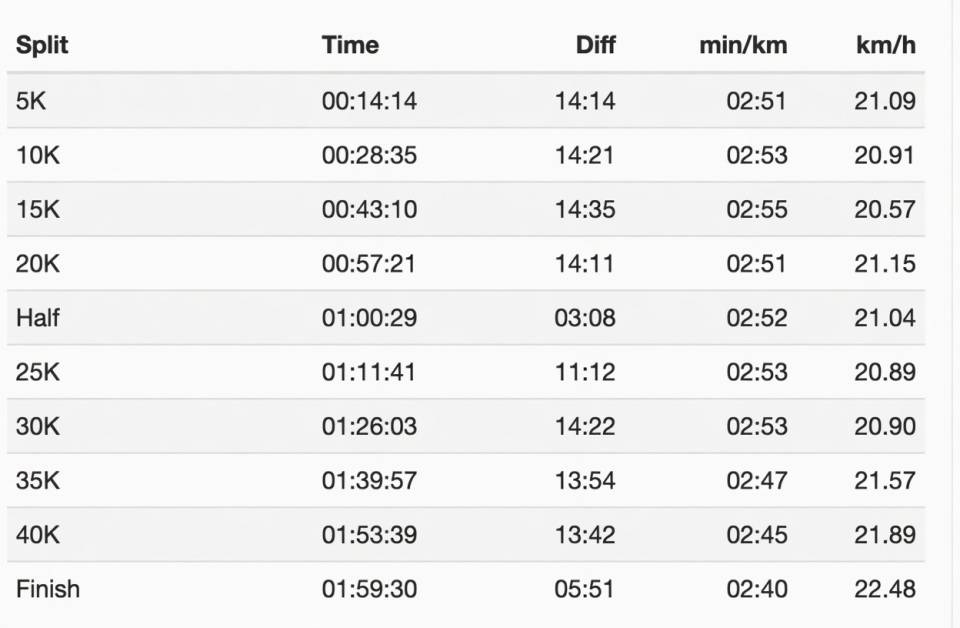Click the Finish row label
The height and width of the screenshot is (628, 960).
(48, 589)
